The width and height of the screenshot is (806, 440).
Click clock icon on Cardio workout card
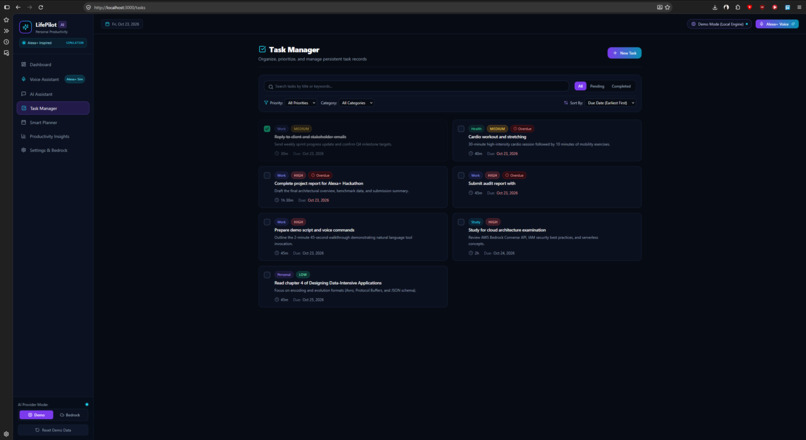471,154
